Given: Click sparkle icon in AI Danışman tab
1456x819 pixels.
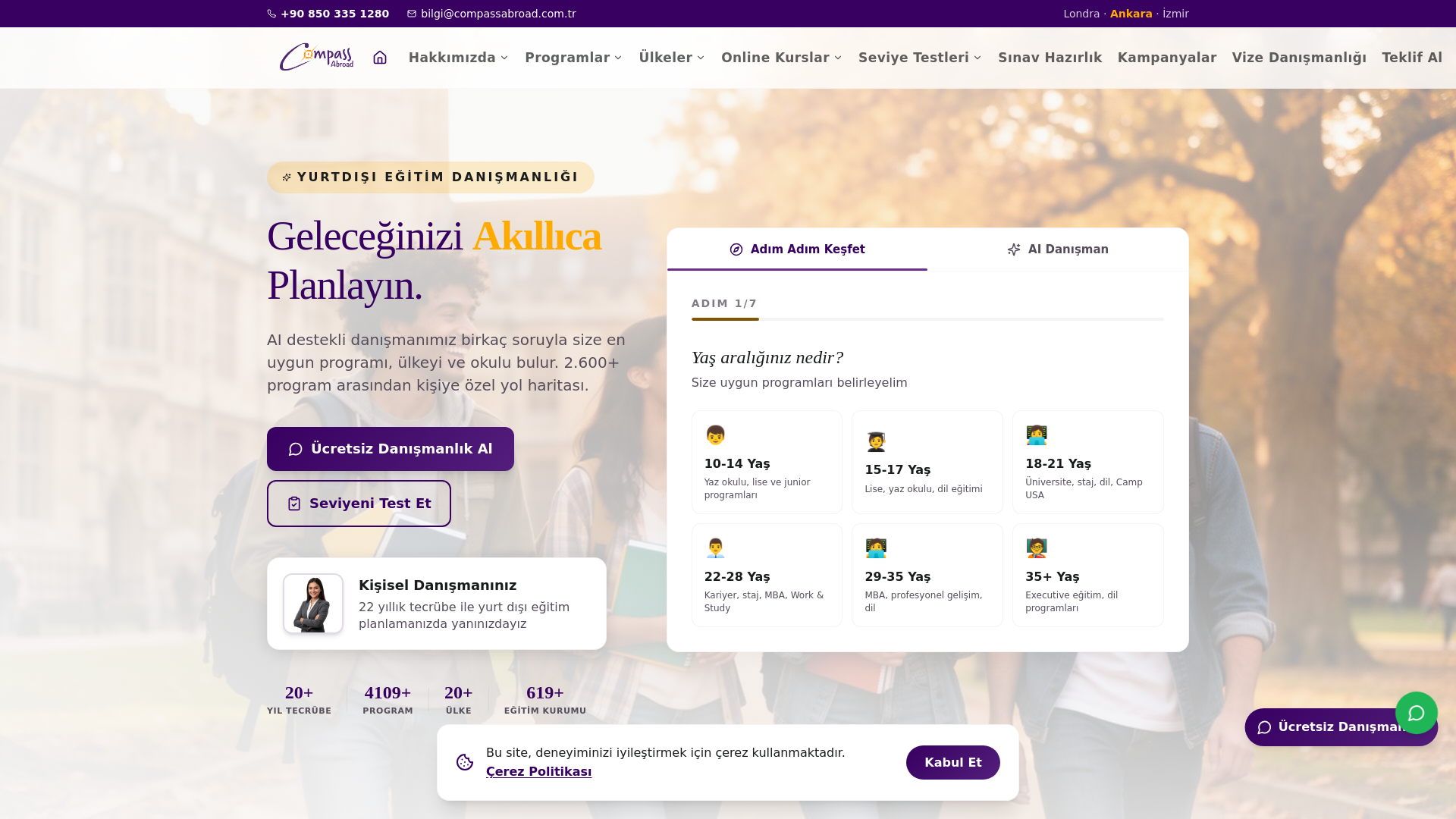Looking at the screenshot, I should coord(1014,249).
